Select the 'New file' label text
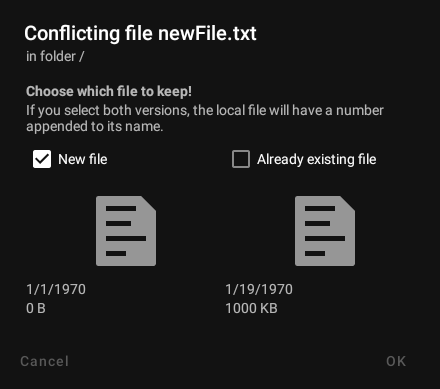The height and width of the screenshot is (389, 440). pos(83,159)
